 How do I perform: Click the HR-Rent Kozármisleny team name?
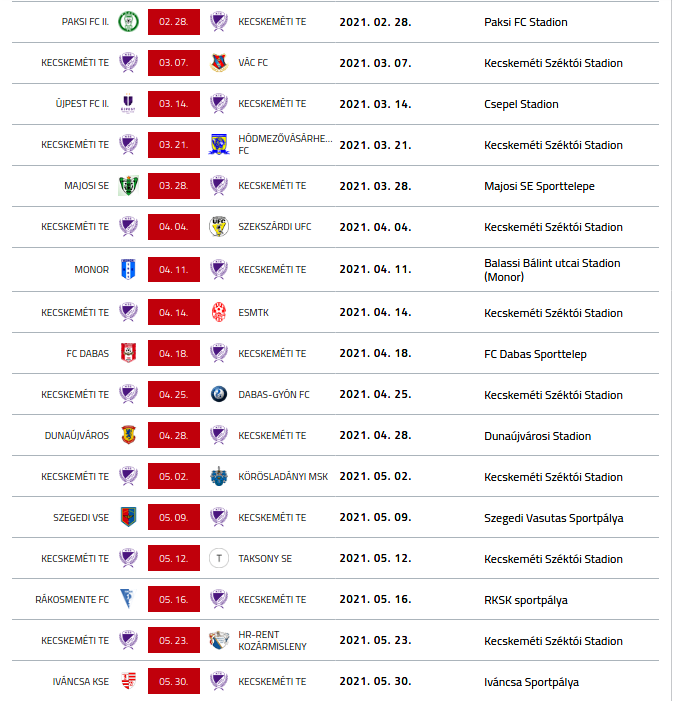coord(272,641)
